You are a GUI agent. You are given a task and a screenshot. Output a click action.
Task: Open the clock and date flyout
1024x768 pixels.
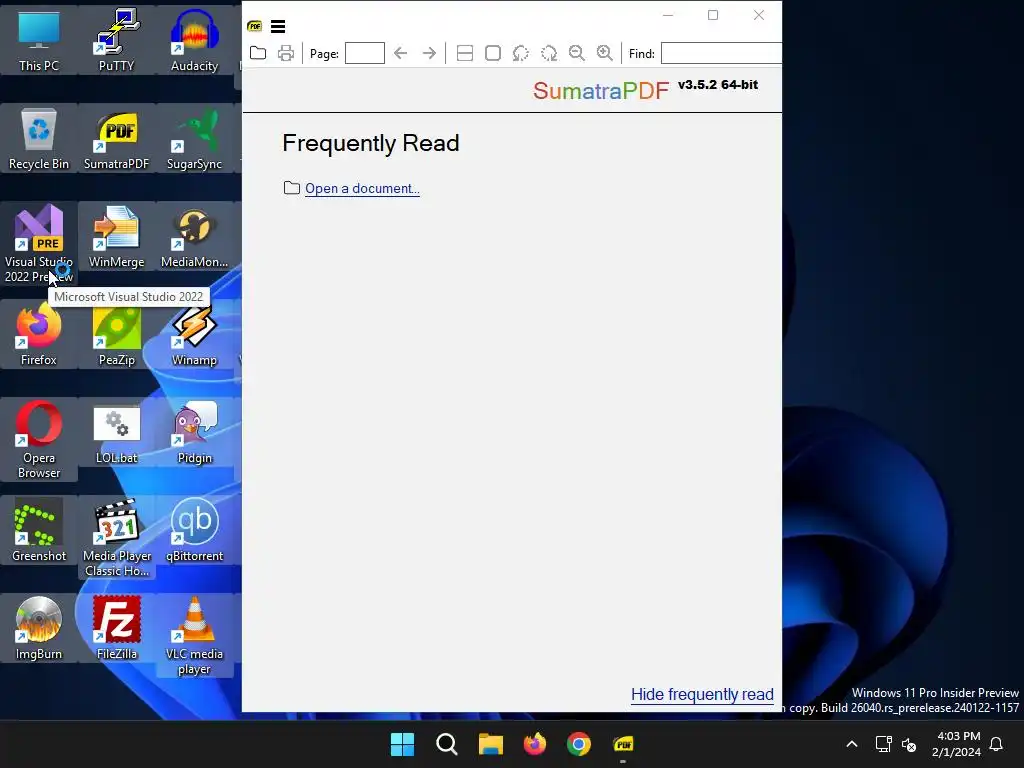[957, 744]
